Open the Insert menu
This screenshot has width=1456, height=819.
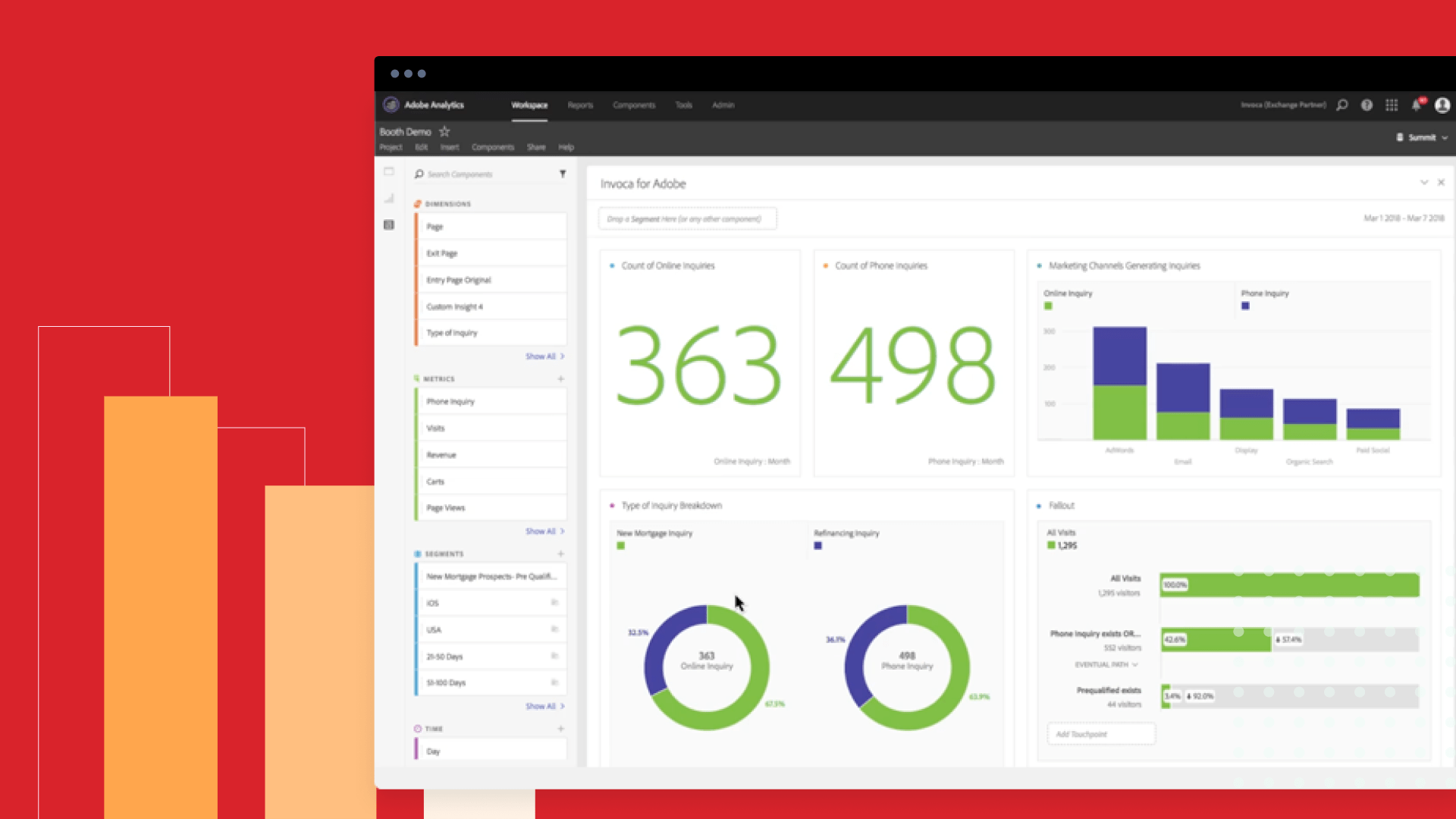450,147
